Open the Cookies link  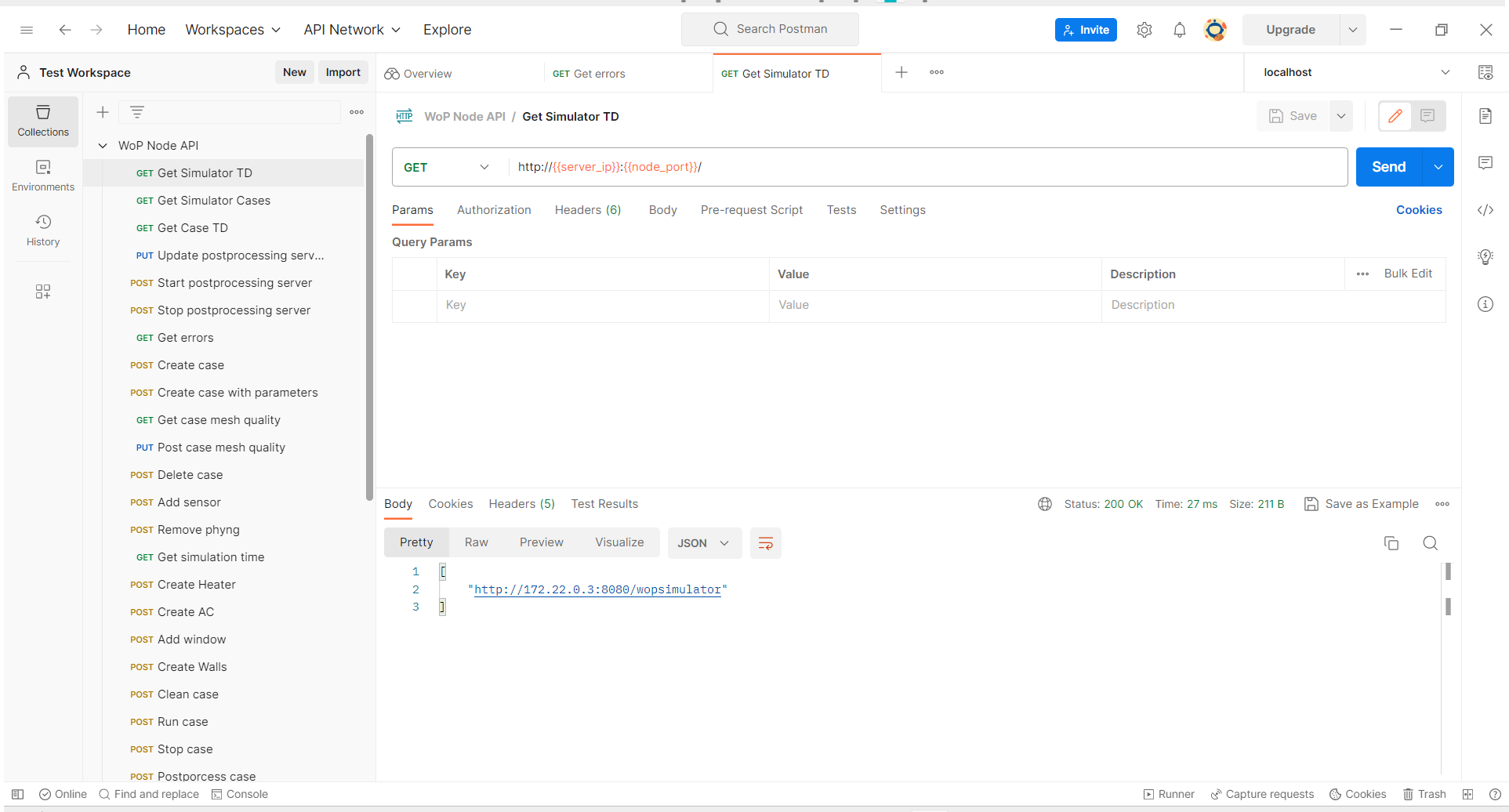(x=1419, y=210)
